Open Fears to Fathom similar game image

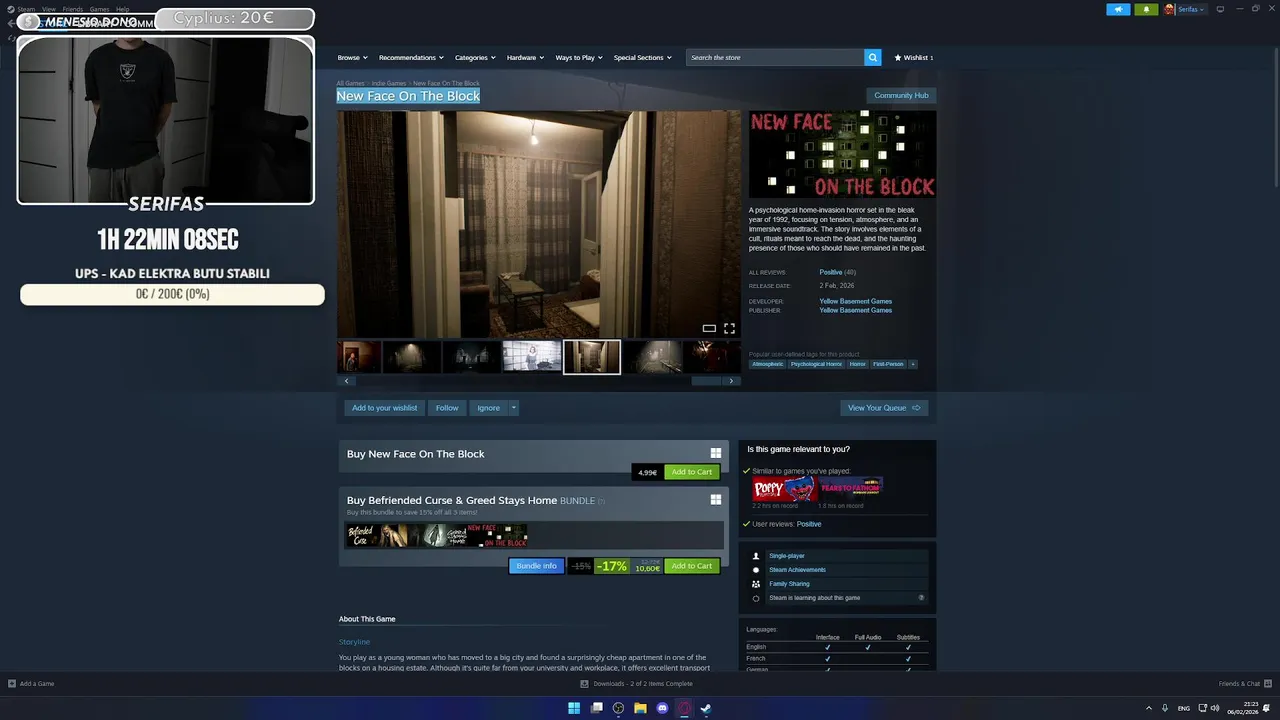tap(850, 489)
